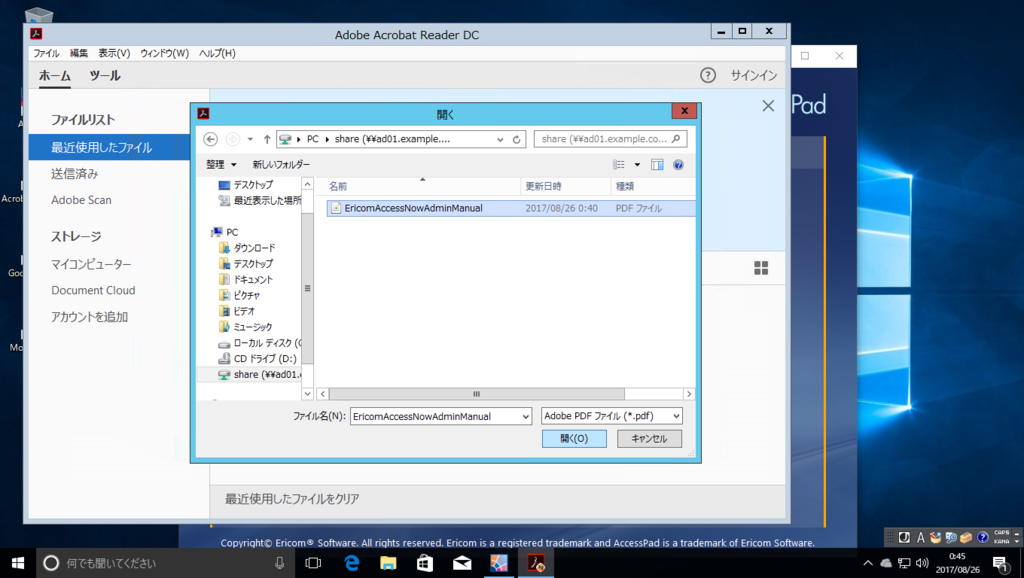
Task: Select 最近使用したファイル in sidebar
Action: coord(109,148)
